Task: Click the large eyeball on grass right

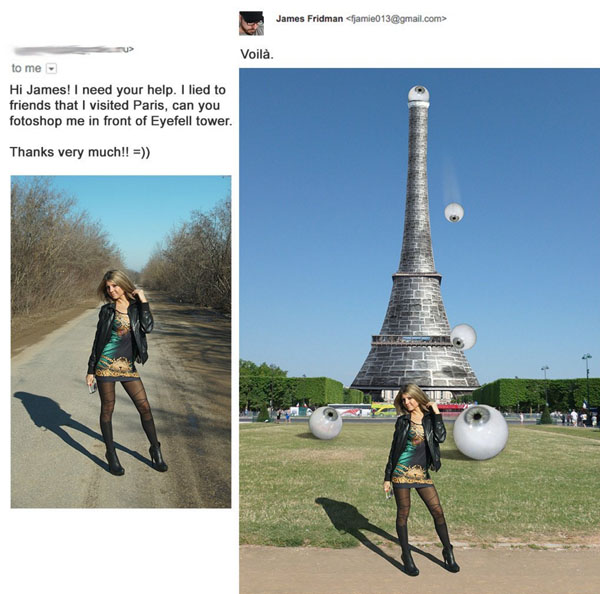Action: pos(480,432)
